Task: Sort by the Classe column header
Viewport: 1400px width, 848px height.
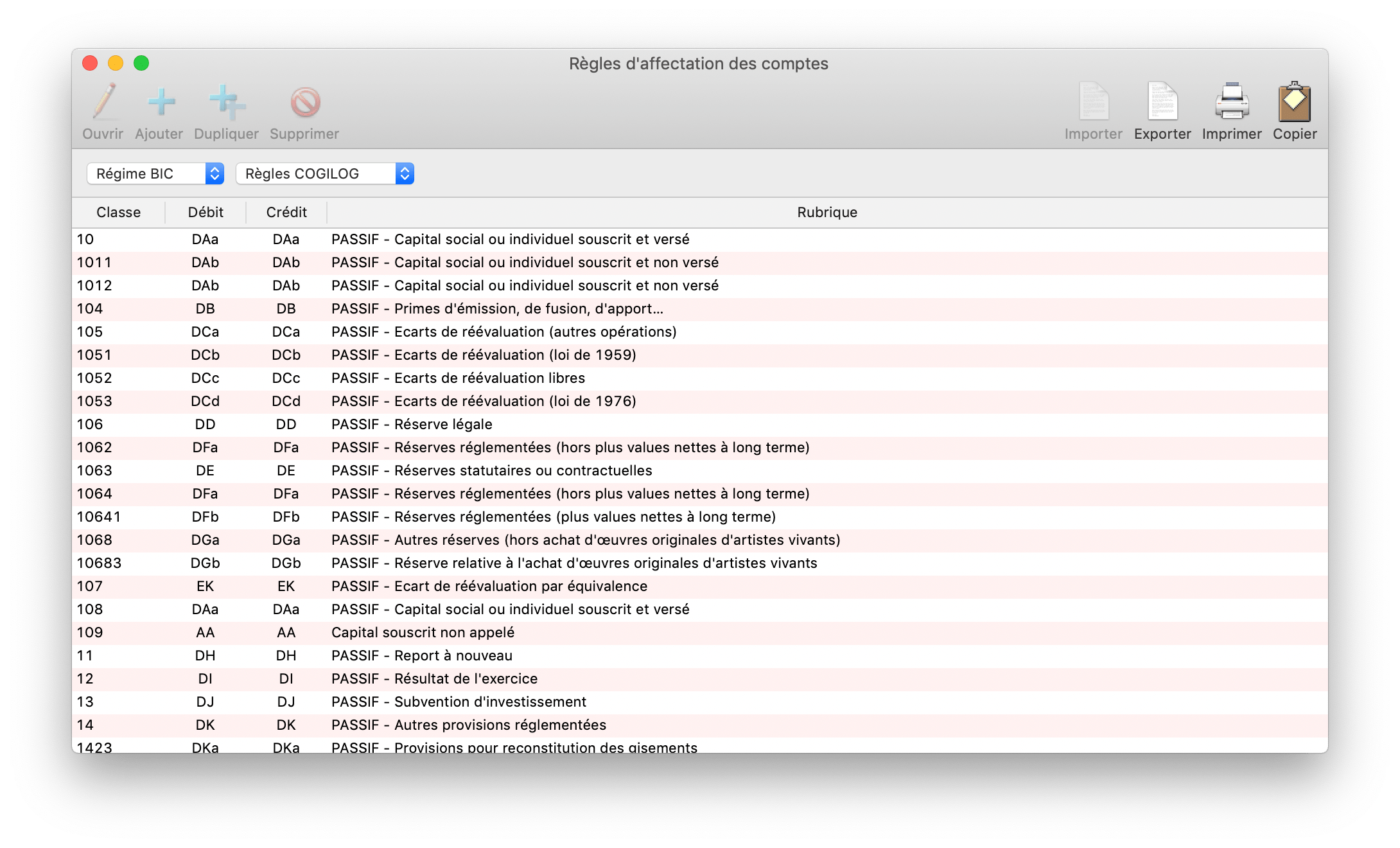Action: click(118, 212)
